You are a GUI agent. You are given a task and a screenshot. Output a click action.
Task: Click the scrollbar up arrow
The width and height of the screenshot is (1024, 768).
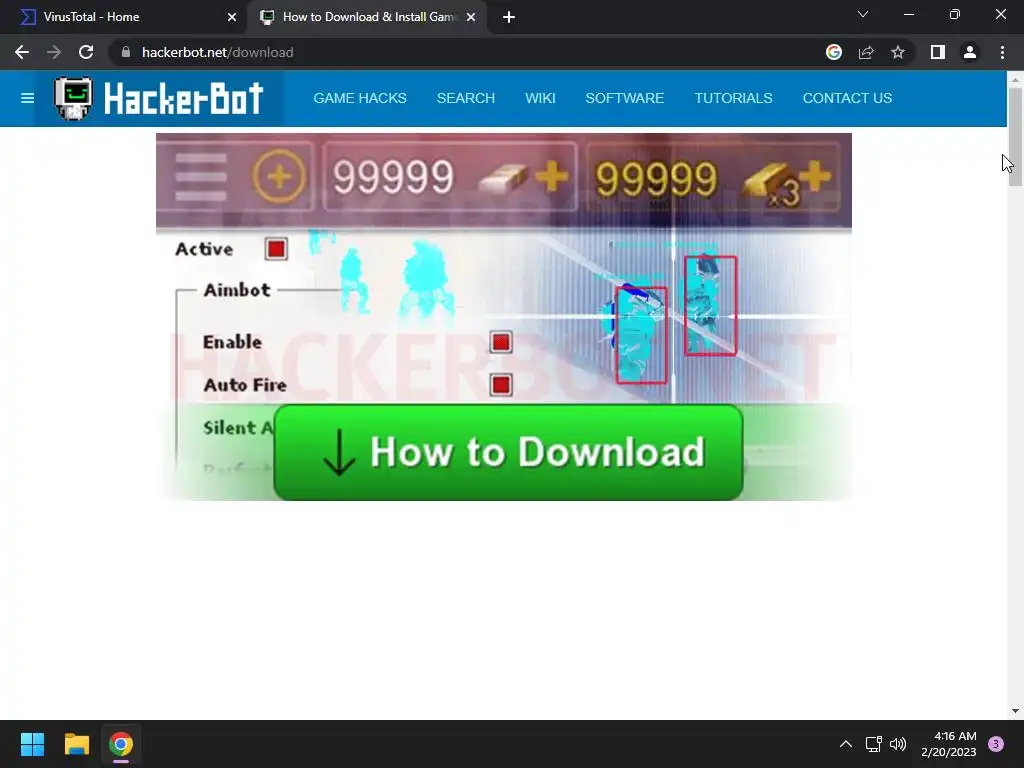click(x=1015, y=79)
